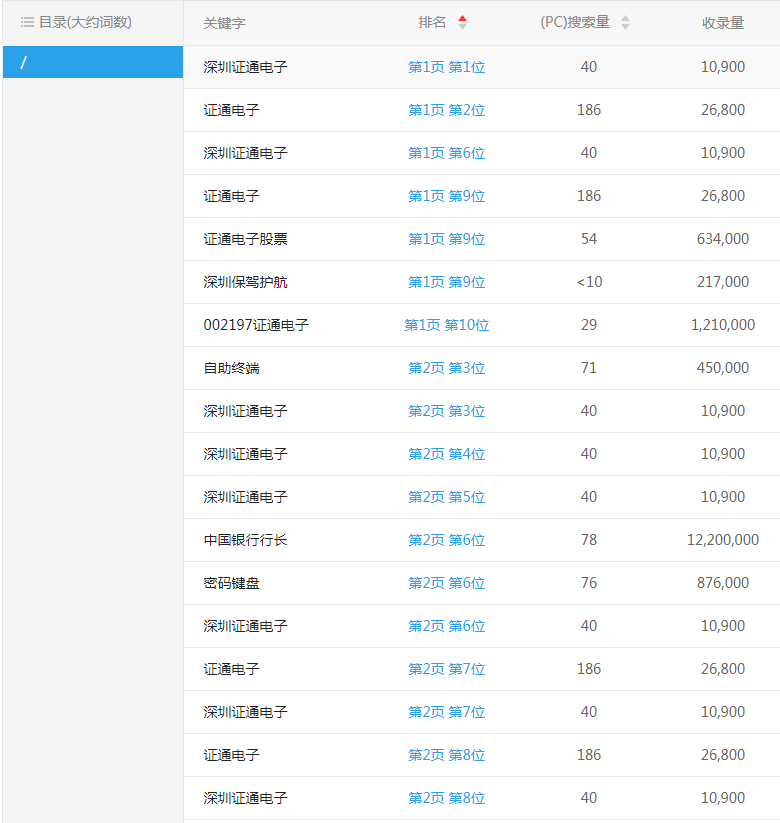
Task: Click the 第2页 第3位 link for 自助终端
Action: (446, 368)
